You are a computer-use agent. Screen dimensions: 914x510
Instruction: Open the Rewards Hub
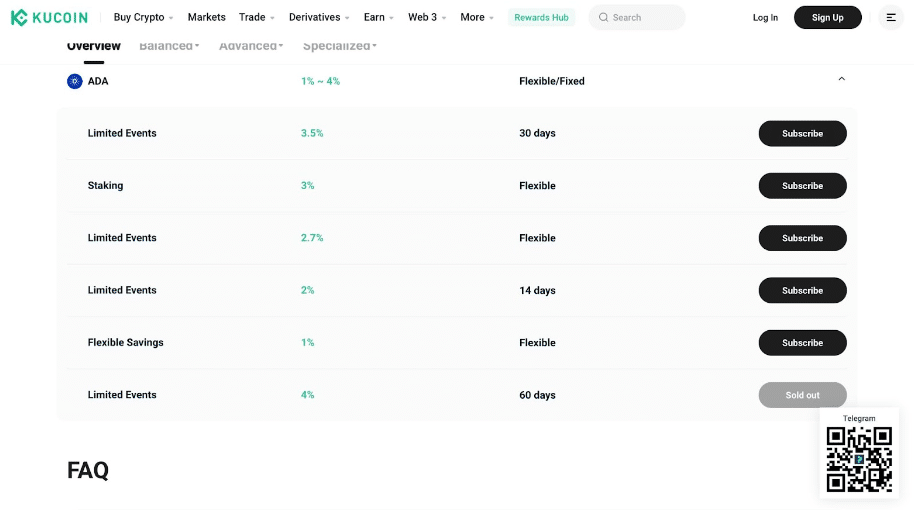point(541,17)
